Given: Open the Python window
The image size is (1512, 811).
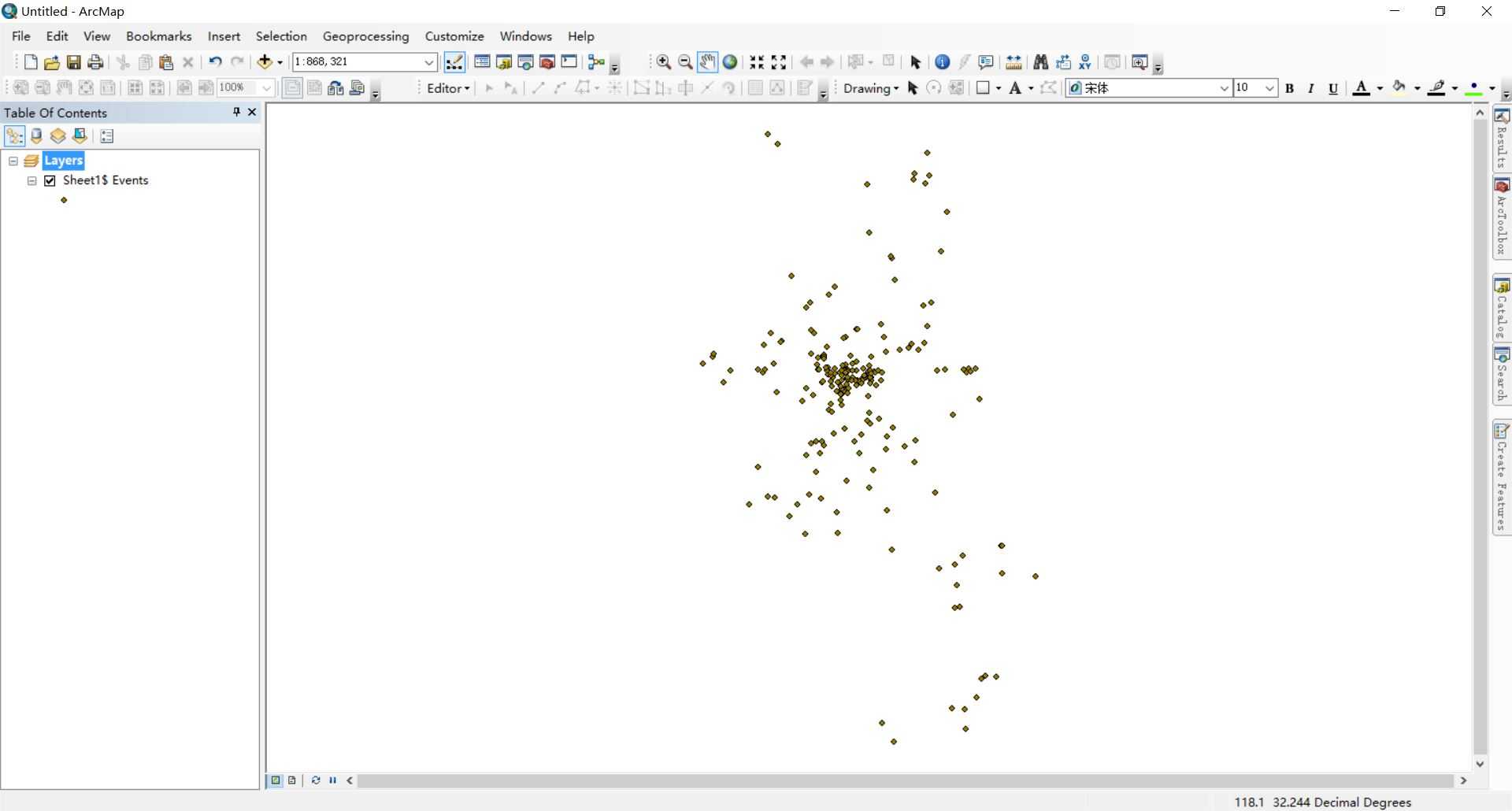Looking at the screenshot, I should coord(569,62).
